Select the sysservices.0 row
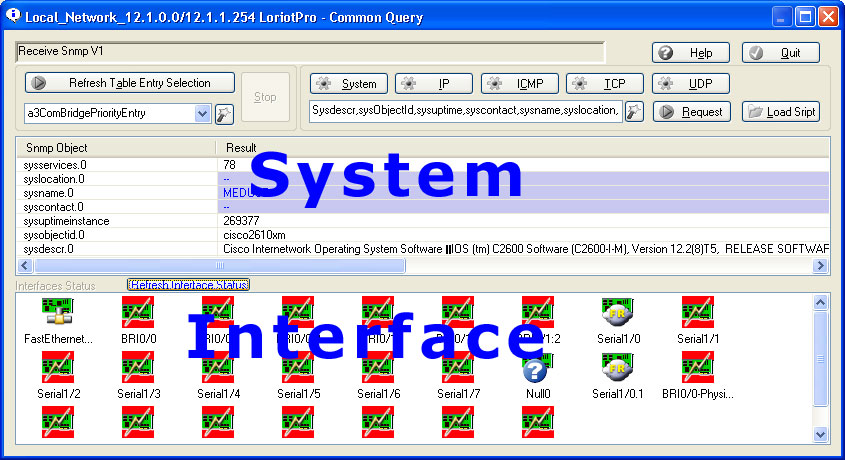 pyautogui.click(x=423, y=165)
